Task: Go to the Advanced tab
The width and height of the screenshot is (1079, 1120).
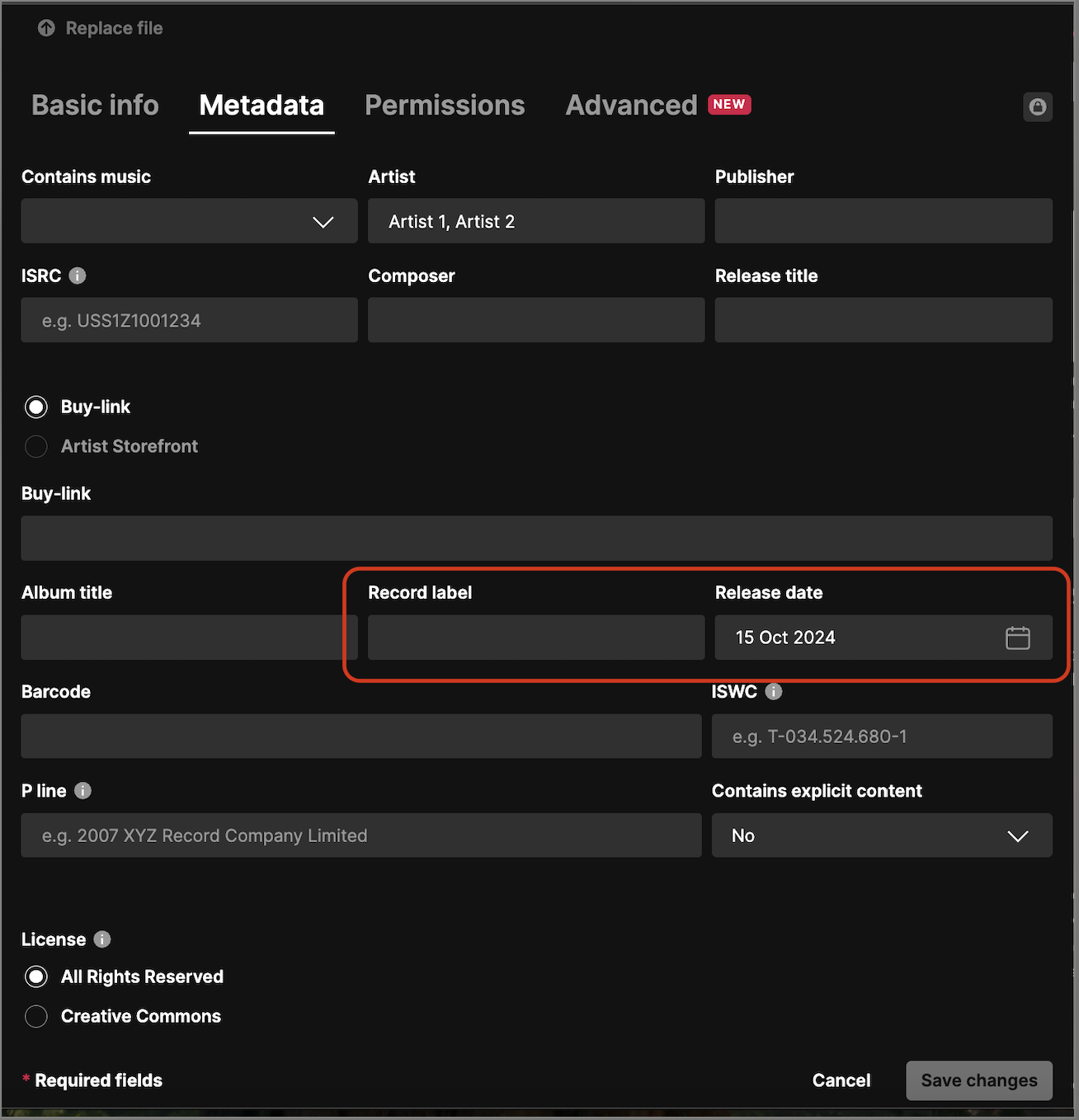Action: pyautogui.click(x=631, y=106)
